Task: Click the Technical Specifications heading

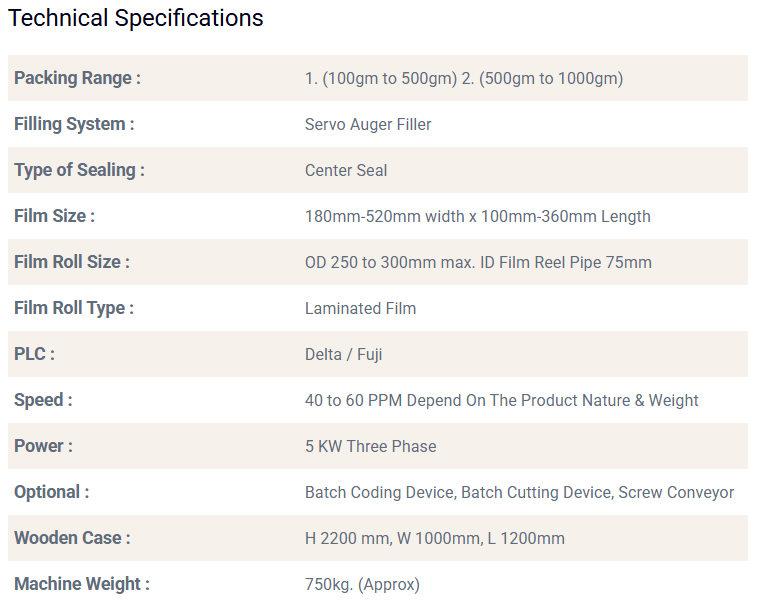Action: tap(136, 18)
